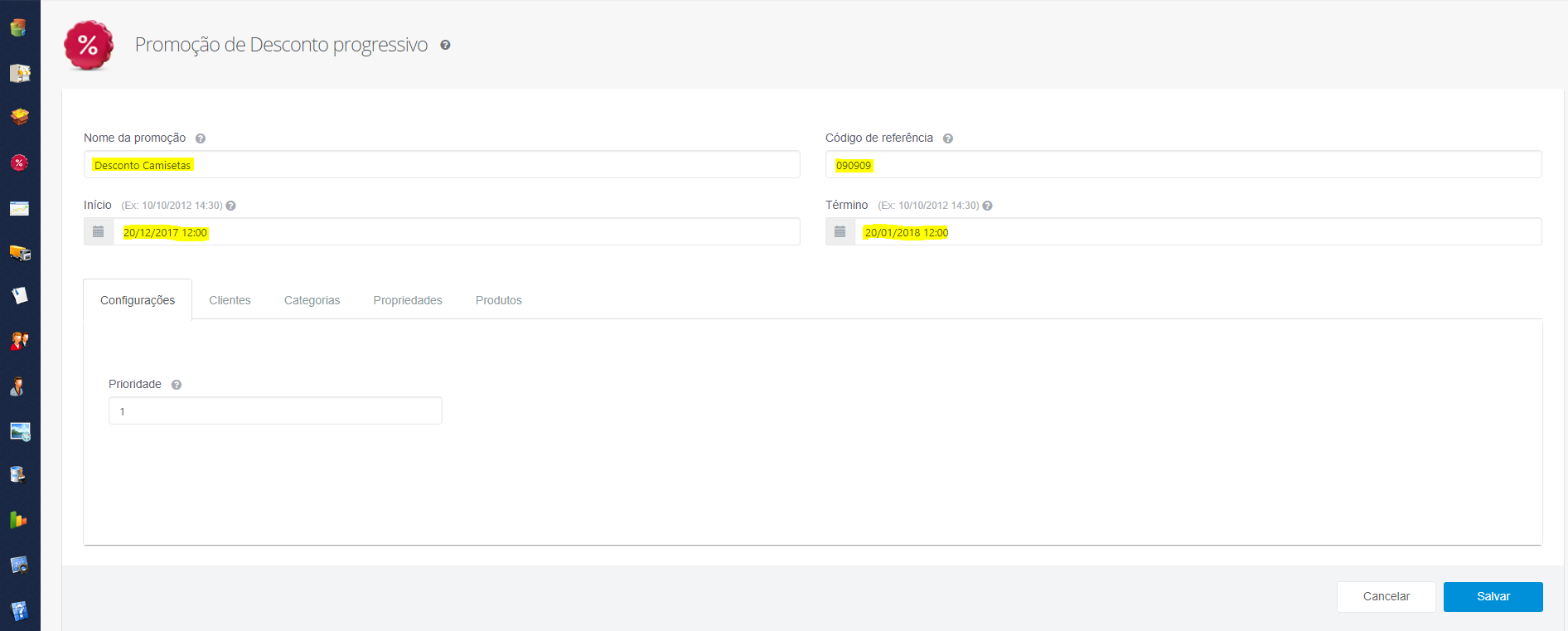This screenshot has height=631, width=1568.
Task: Open calendar picker for Término date
Action: [840, 231]
